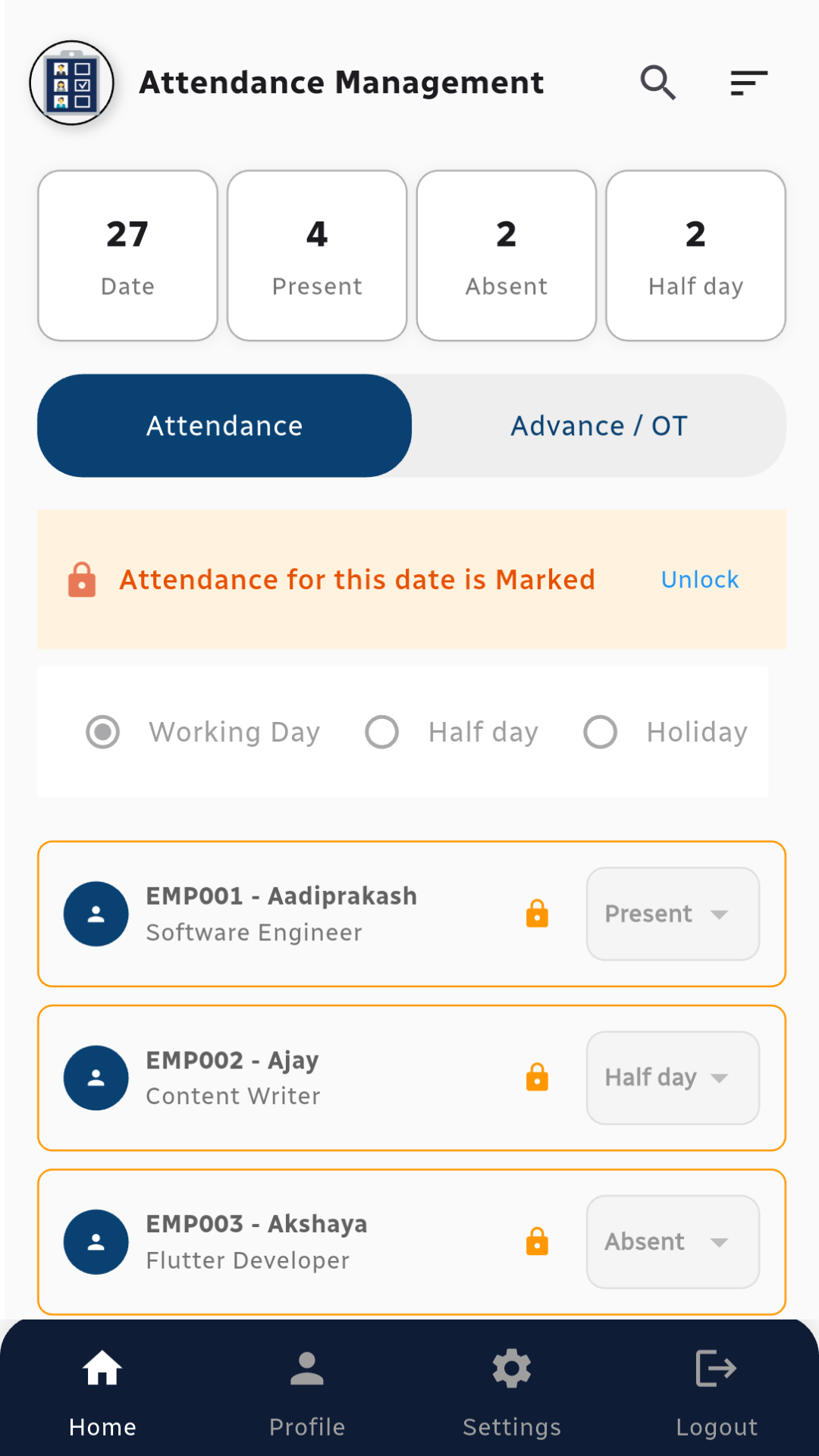Click the lock icon beside Ajay
Screen dimensions: 819x1456
[537, 1078]
